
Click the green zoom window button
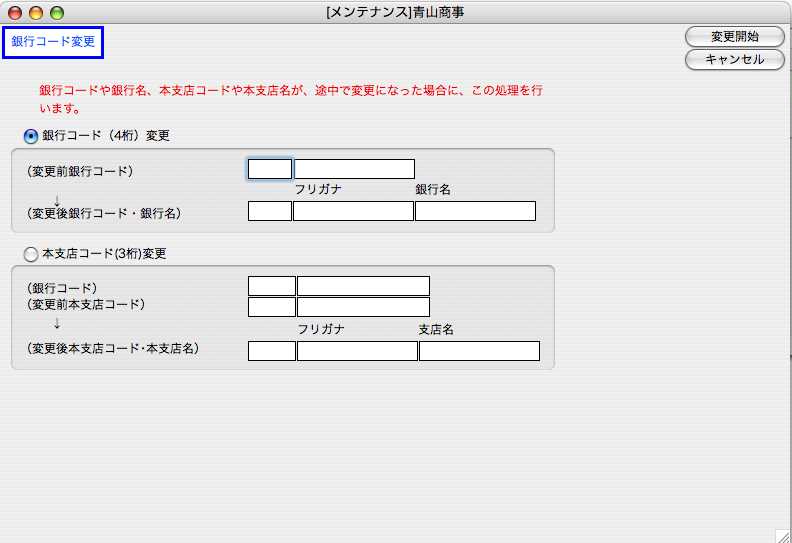click(57, 13)
